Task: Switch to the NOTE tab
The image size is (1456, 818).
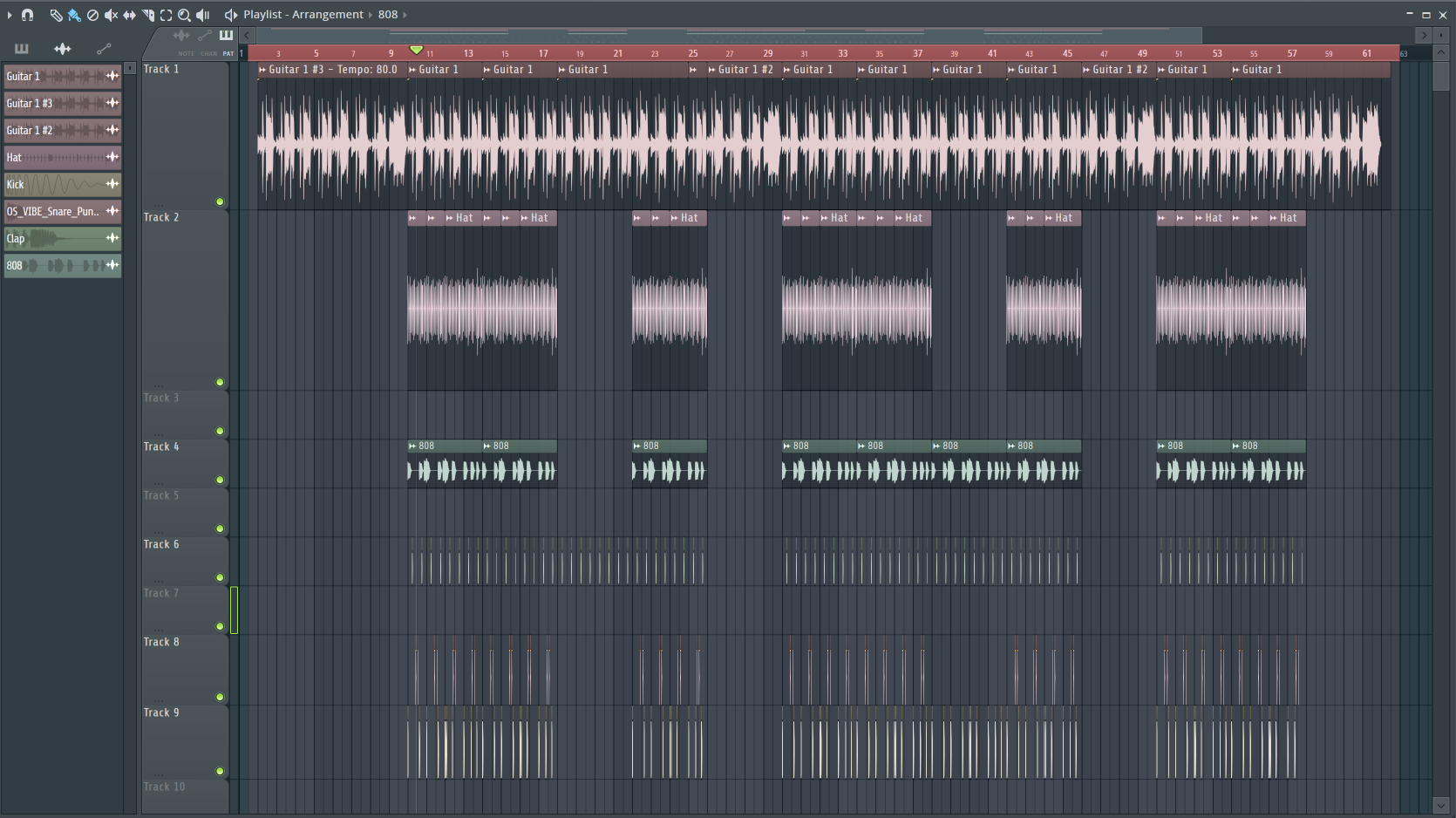Action: pyautogui.click(x=187, y=53)
